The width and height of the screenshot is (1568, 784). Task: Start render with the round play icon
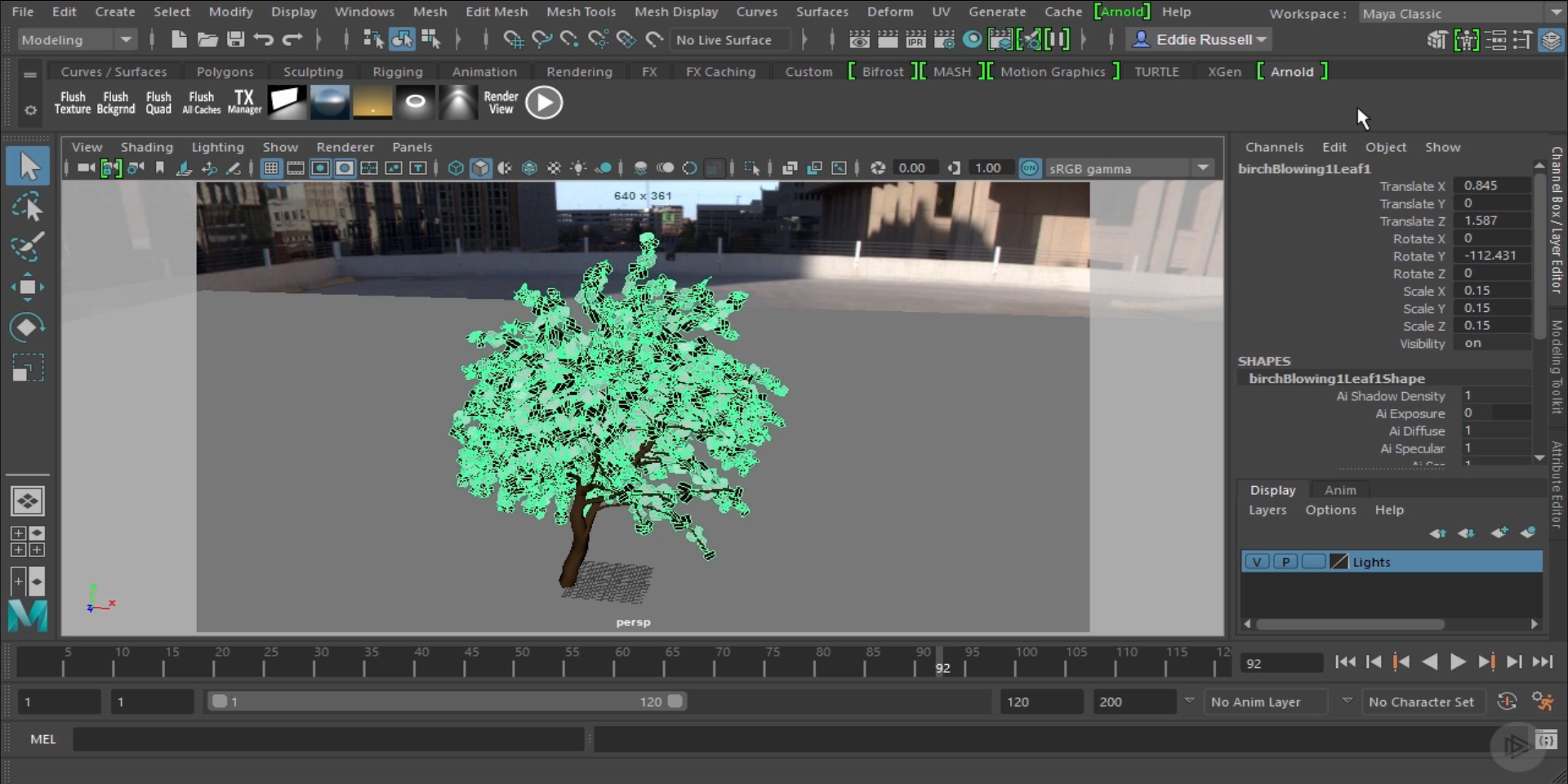544,103
